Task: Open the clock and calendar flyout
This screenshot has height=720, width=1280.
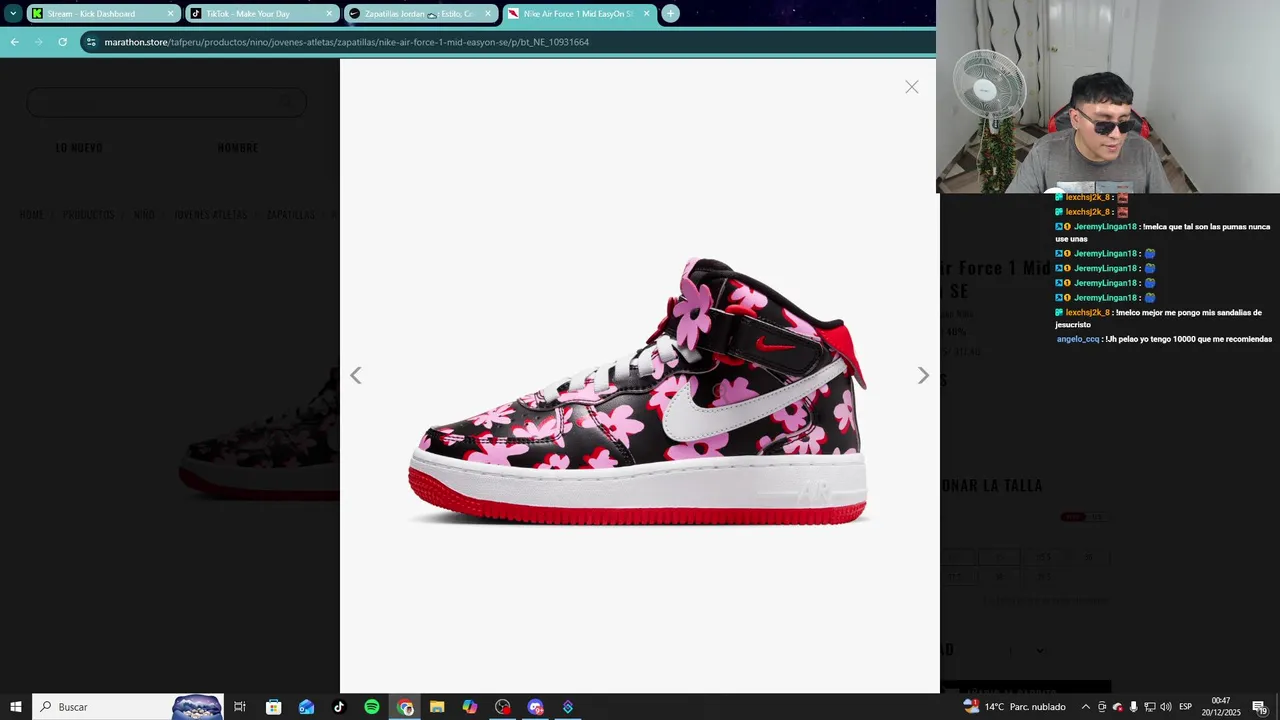Action: tap(1221, 707)
